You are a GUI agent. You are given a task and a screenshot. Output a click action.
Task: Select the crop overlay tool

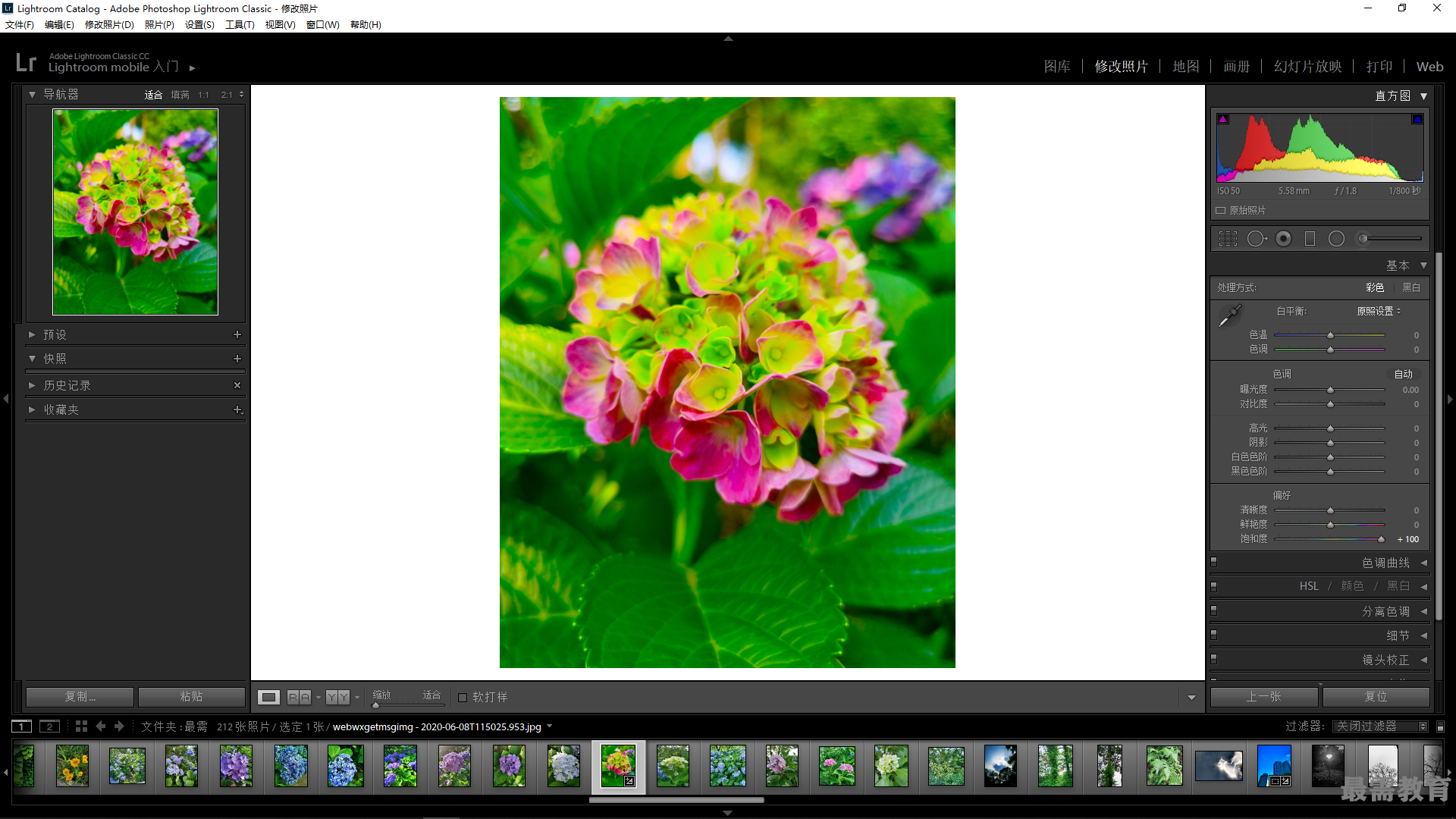click(1228, 239)
